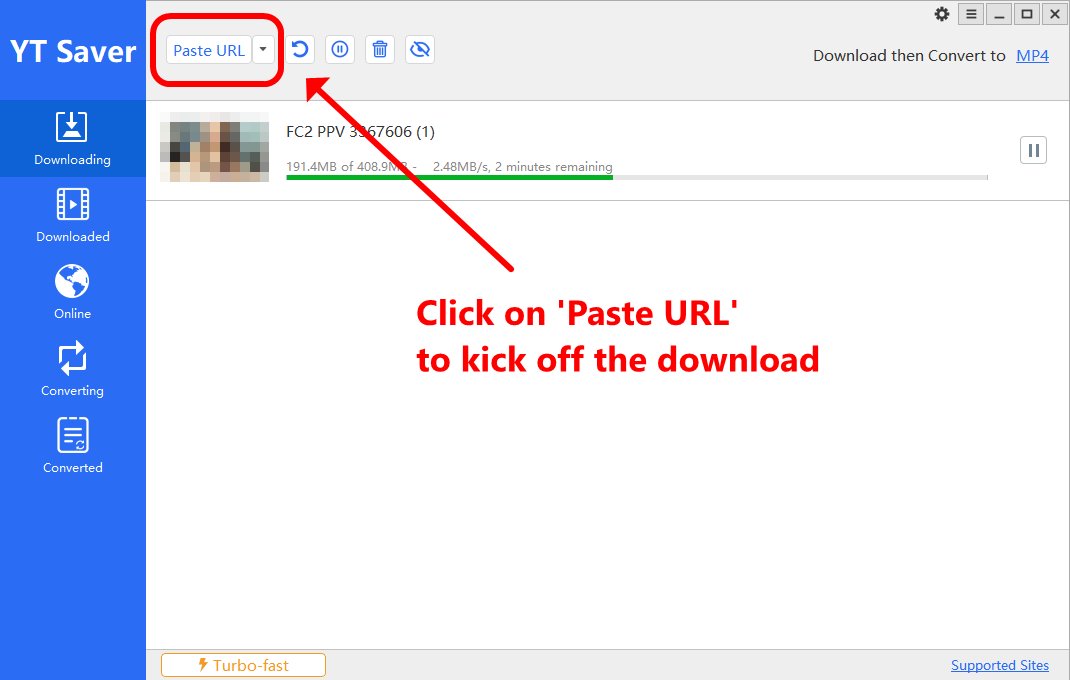Open the Downloading section
Viewport: 1070px width, 680px height.
[72, 139]
